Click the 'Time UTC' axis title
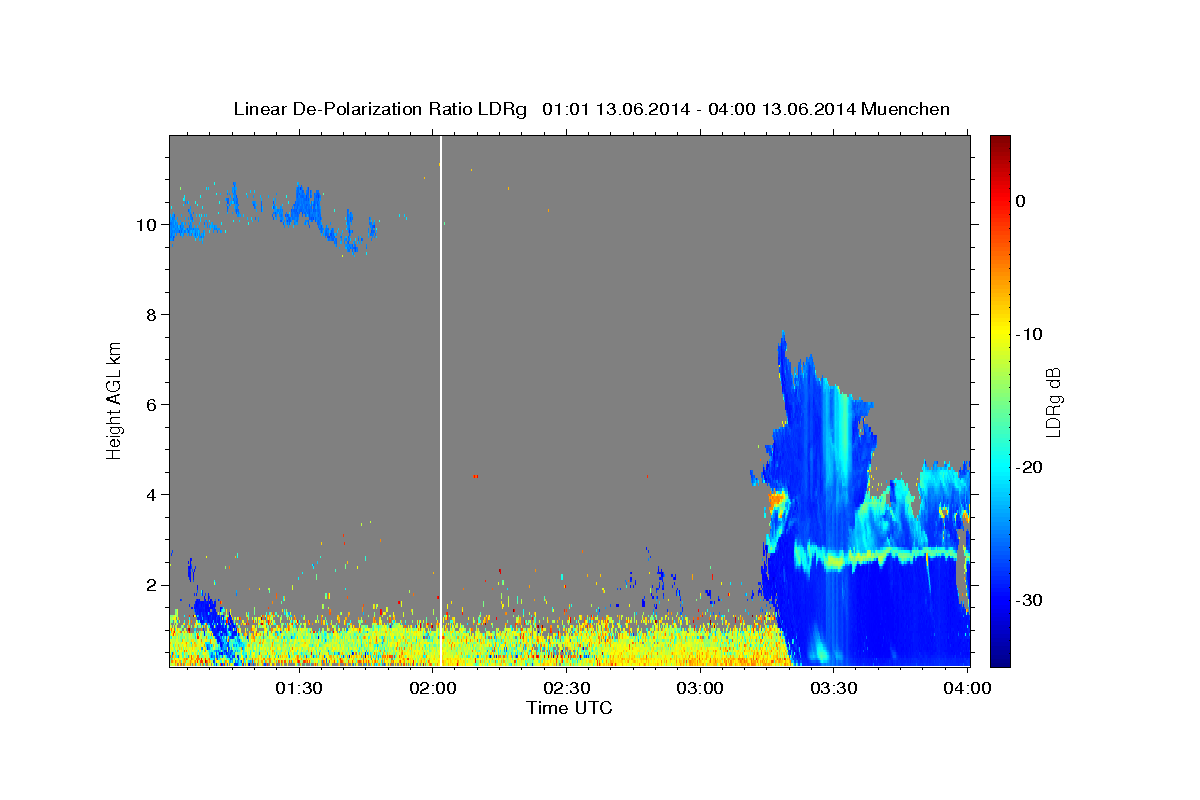The height and width of the screenshot is (800, 1200). tap(569, 708)
